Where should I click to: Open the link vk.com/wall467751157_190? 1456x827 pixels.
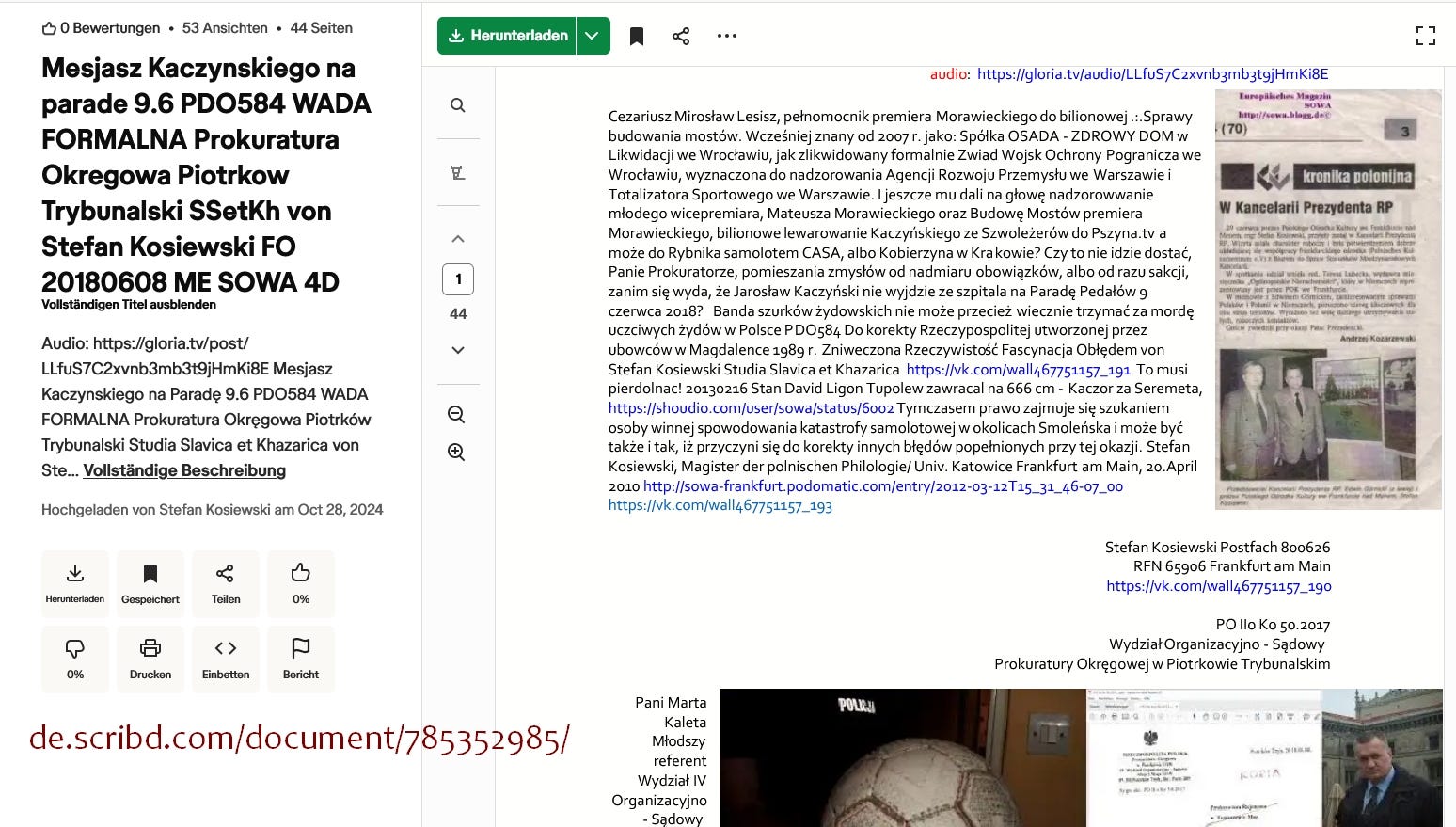(1219, 586)
